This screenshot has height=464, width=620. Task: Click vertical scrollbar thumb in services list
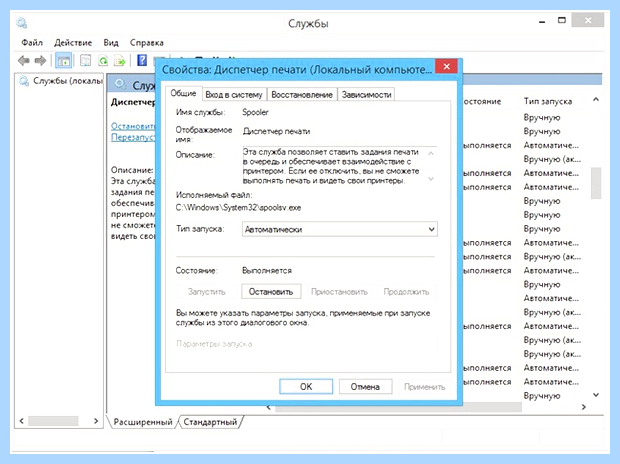tap(596, 183)
